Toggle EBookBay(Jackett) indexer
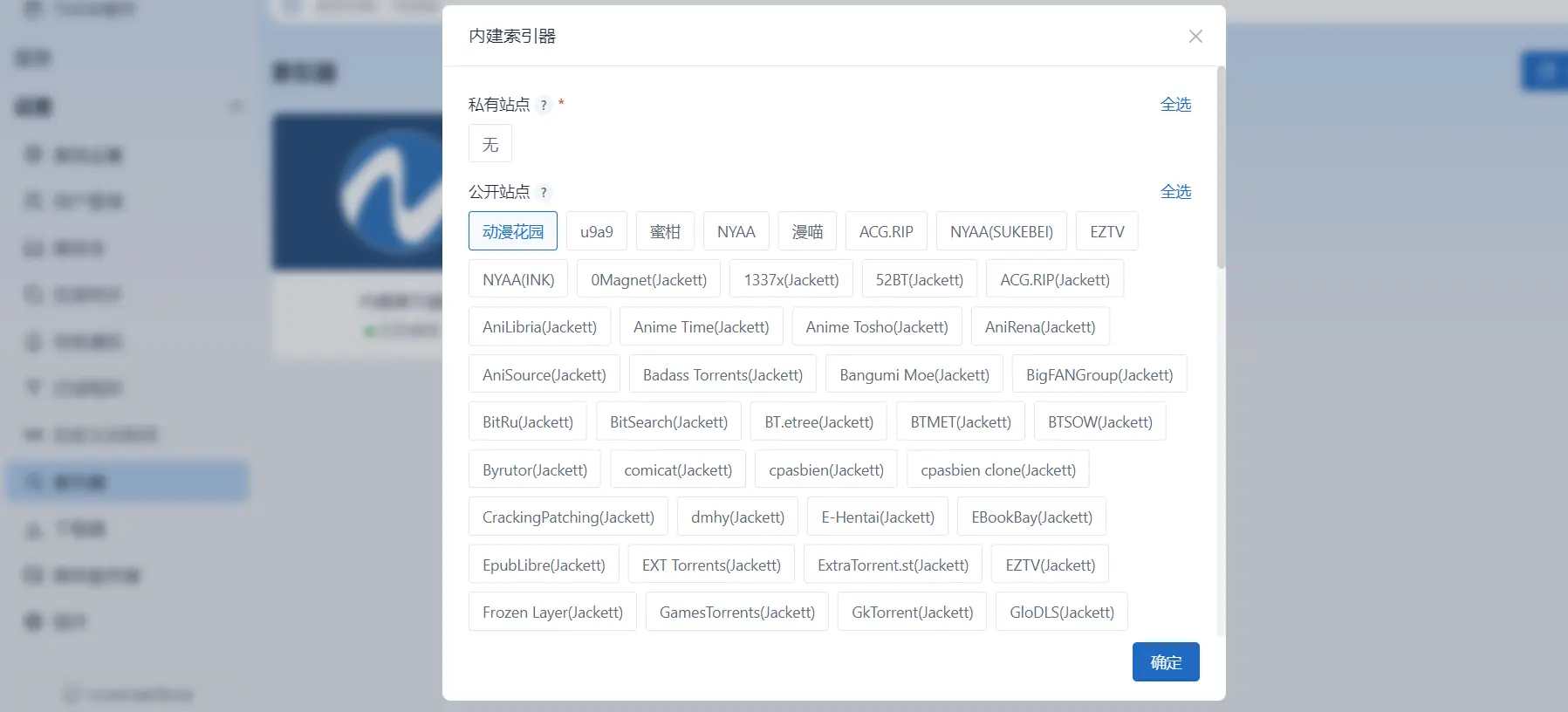This screenshot has height=712, width=1568. tap(1032, 517)
